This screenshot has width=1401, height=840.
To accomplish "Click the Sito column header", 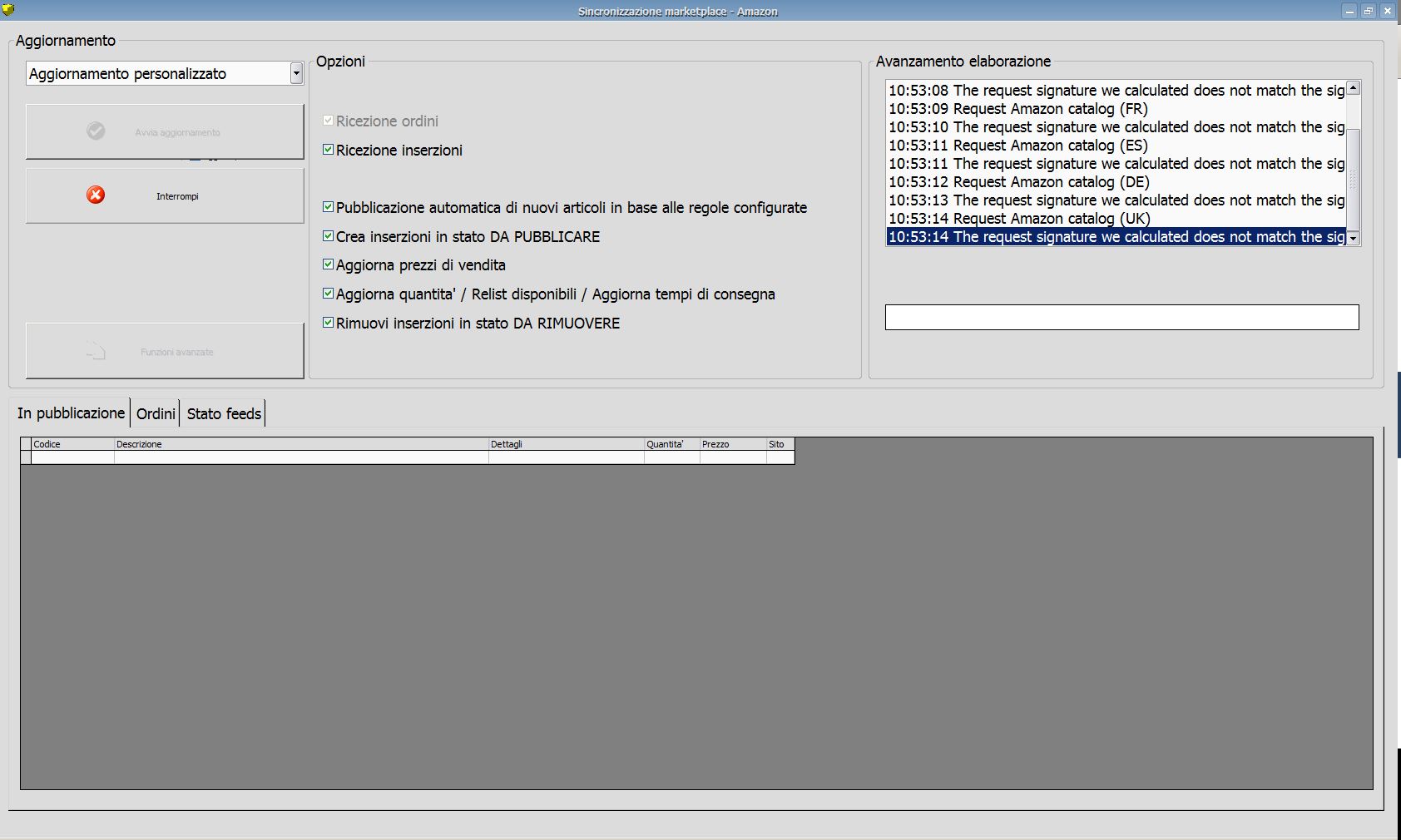I will coord(780,444).
